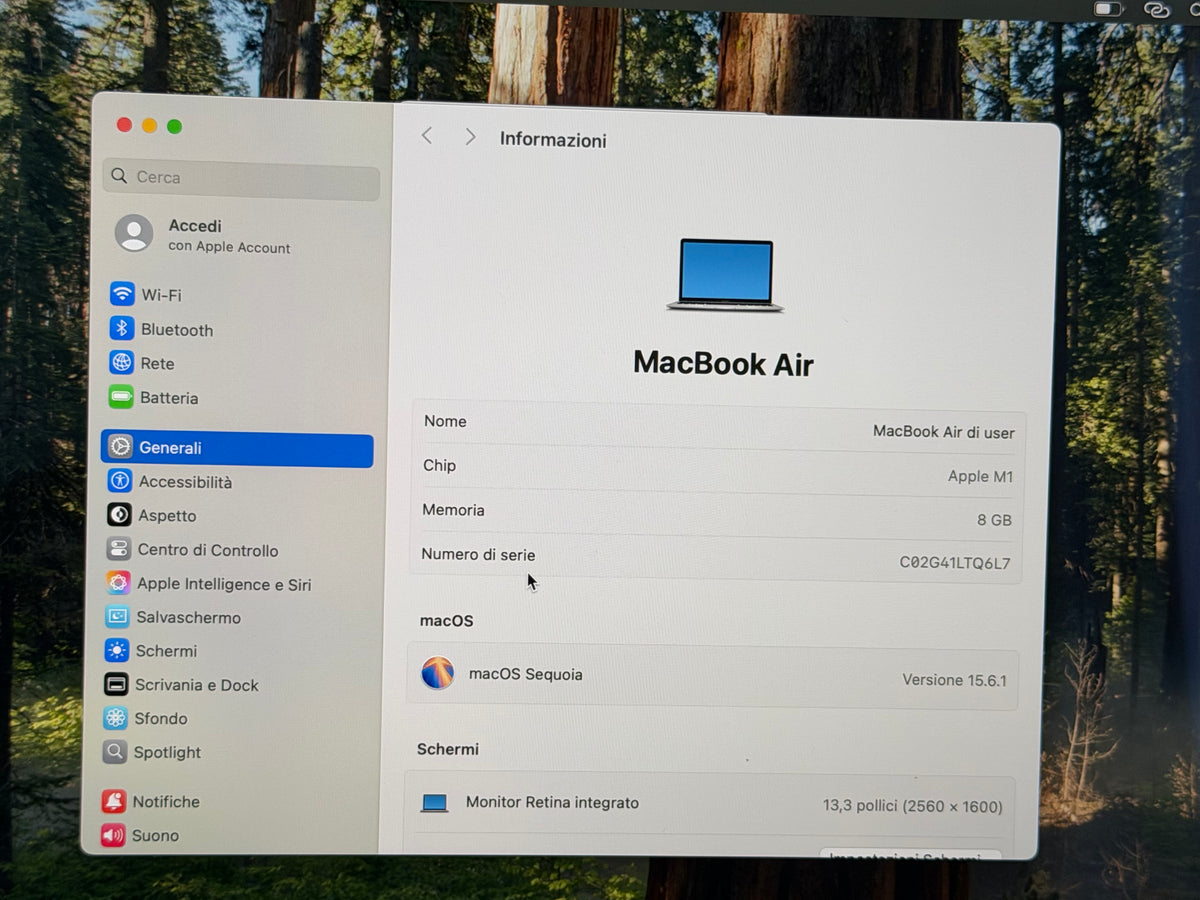The height and width of the screenshot is (900, 1200).
Task: Select the Schermi sun icon
Action: click(x=117, y=651)
